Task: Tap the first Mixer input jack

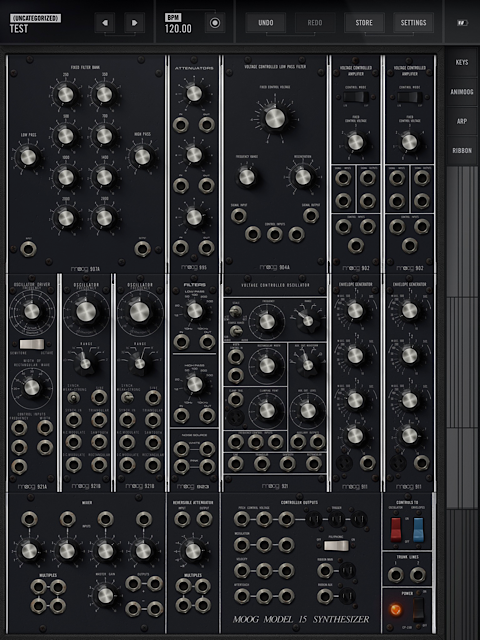Action: (29, 519)
